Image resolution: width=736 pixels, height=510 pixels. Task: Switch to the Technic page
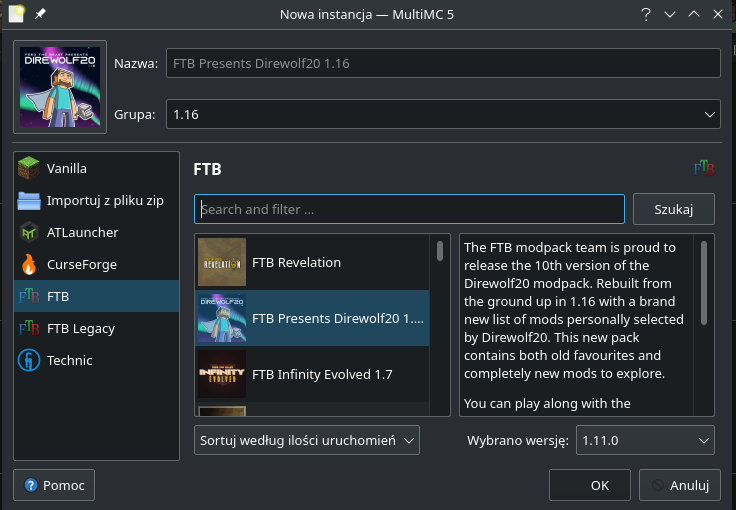click(x=97, y=360)
